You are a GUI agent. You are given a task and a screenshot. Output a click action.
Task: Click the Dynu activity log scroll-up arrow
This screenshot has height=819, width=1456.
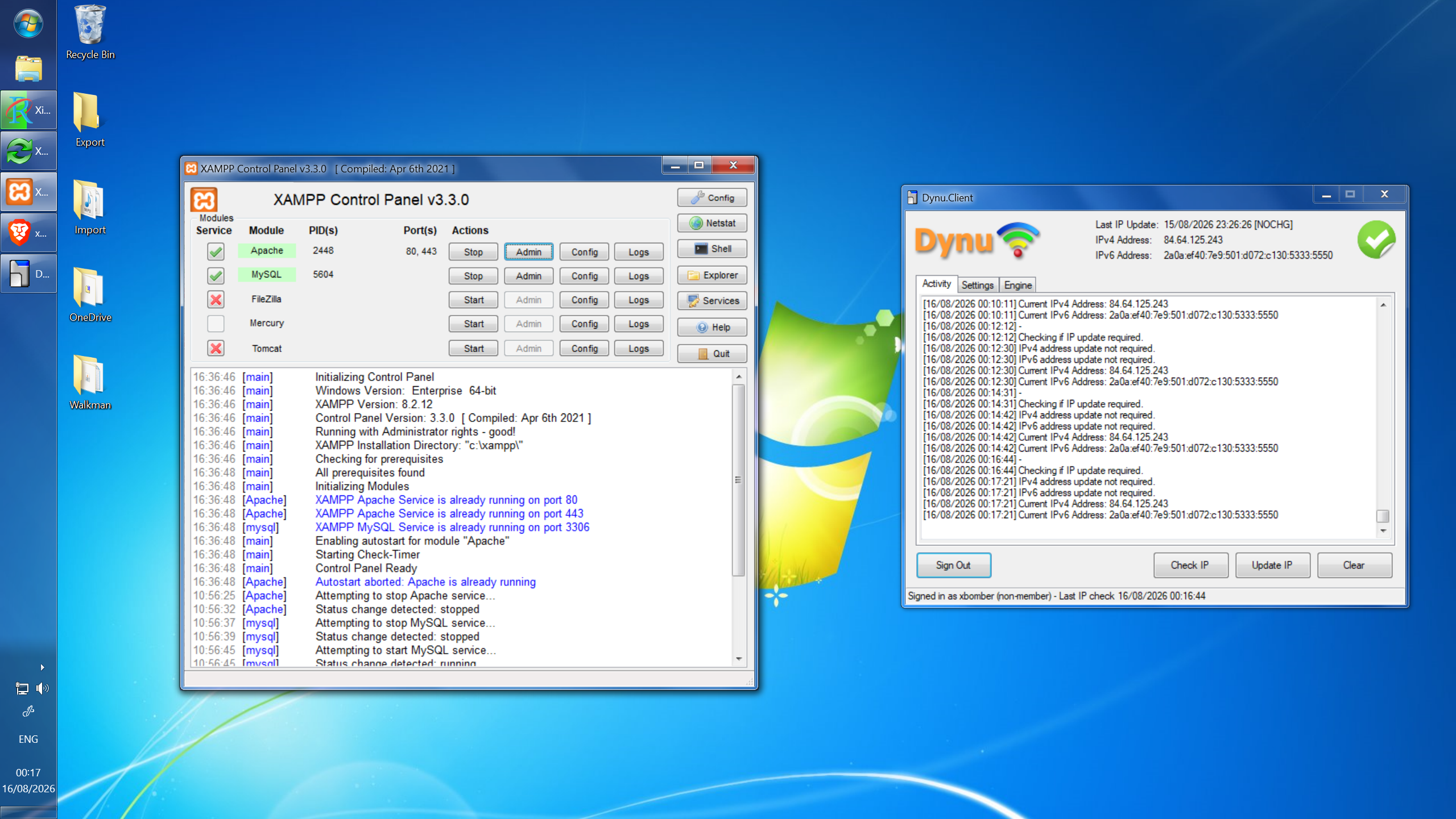1383,305
